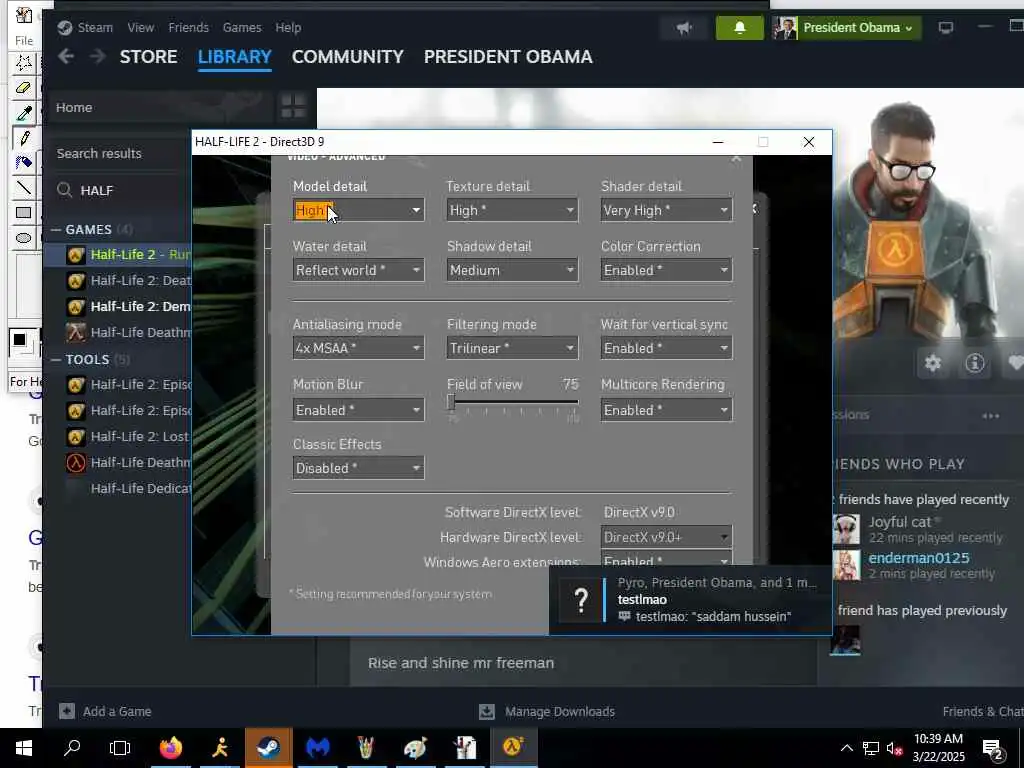Click the Steam back arrow

(x=66, y=56)
